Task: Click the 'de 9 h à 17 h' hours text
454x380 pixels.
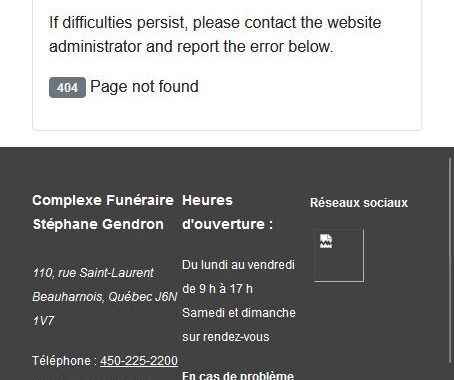Action: [x=217, y=289]
